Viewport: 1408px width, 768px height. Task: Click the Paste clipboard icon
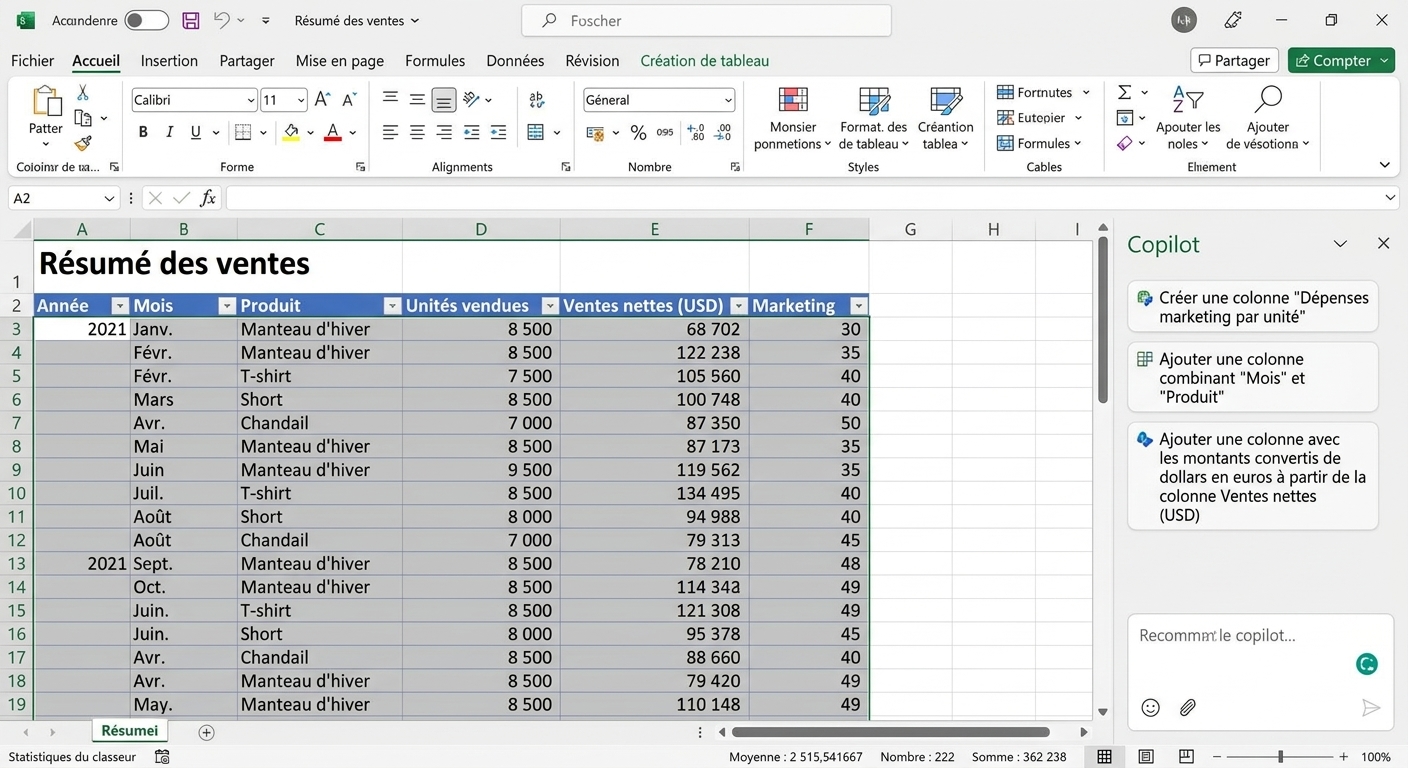click(46, 101)
